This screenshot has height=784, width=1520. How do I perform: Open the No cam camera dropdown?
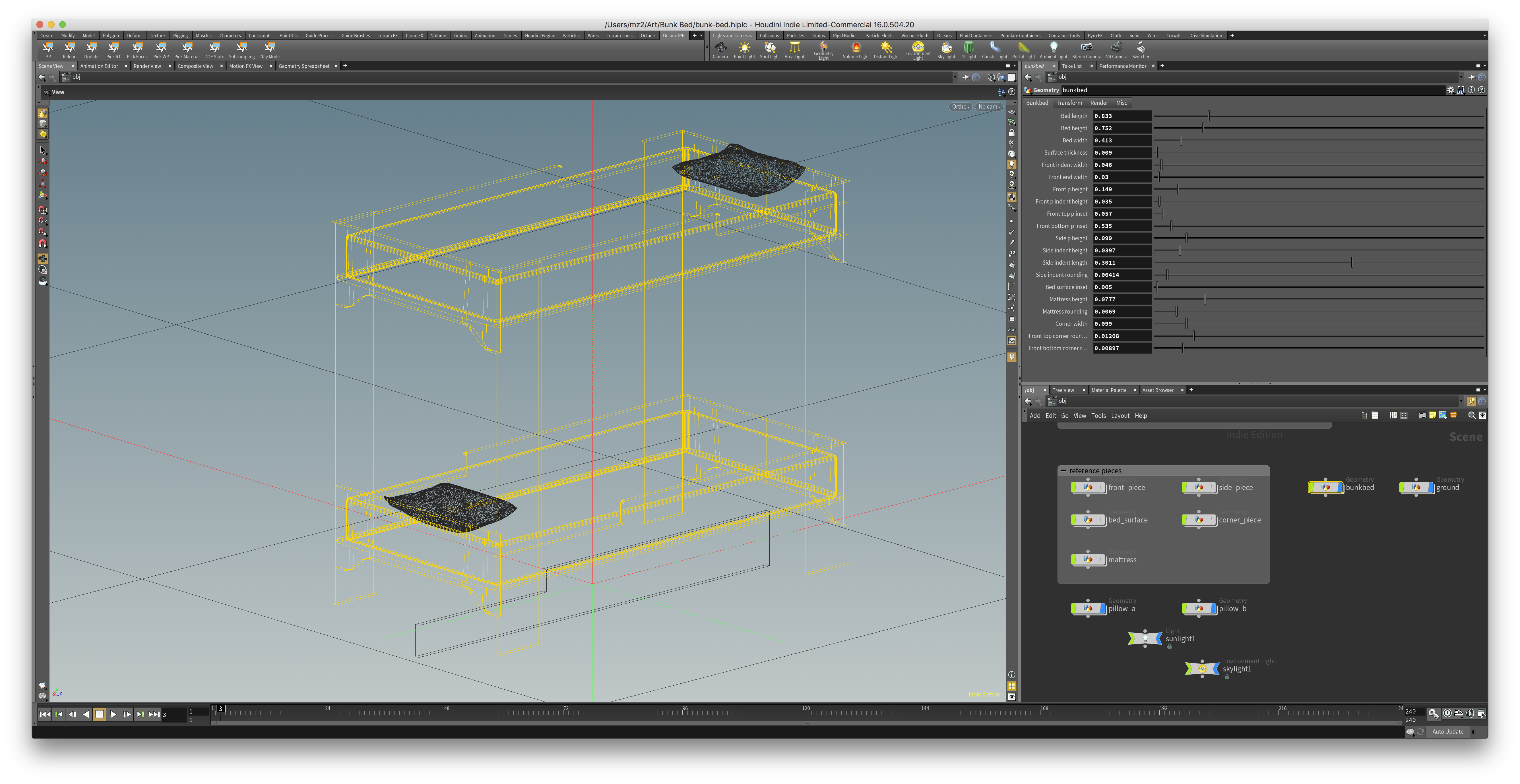tap(989, 107)
